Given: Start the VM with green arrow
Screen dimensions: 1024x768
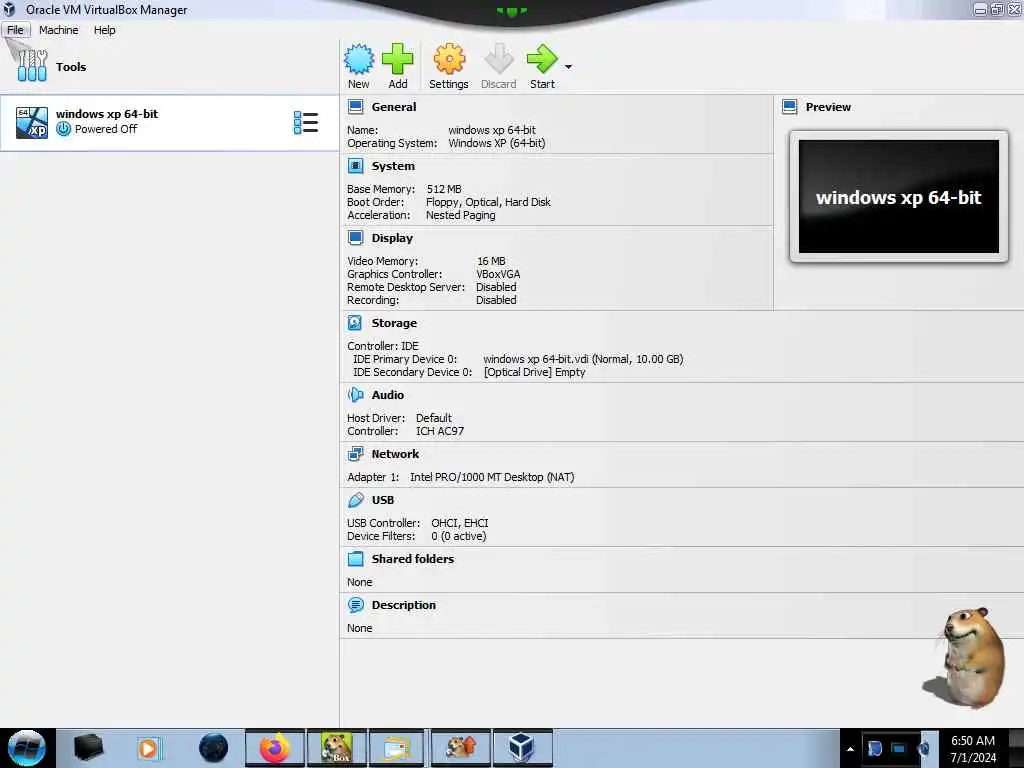Looking at the screenshot, I should tap(542, 59).
